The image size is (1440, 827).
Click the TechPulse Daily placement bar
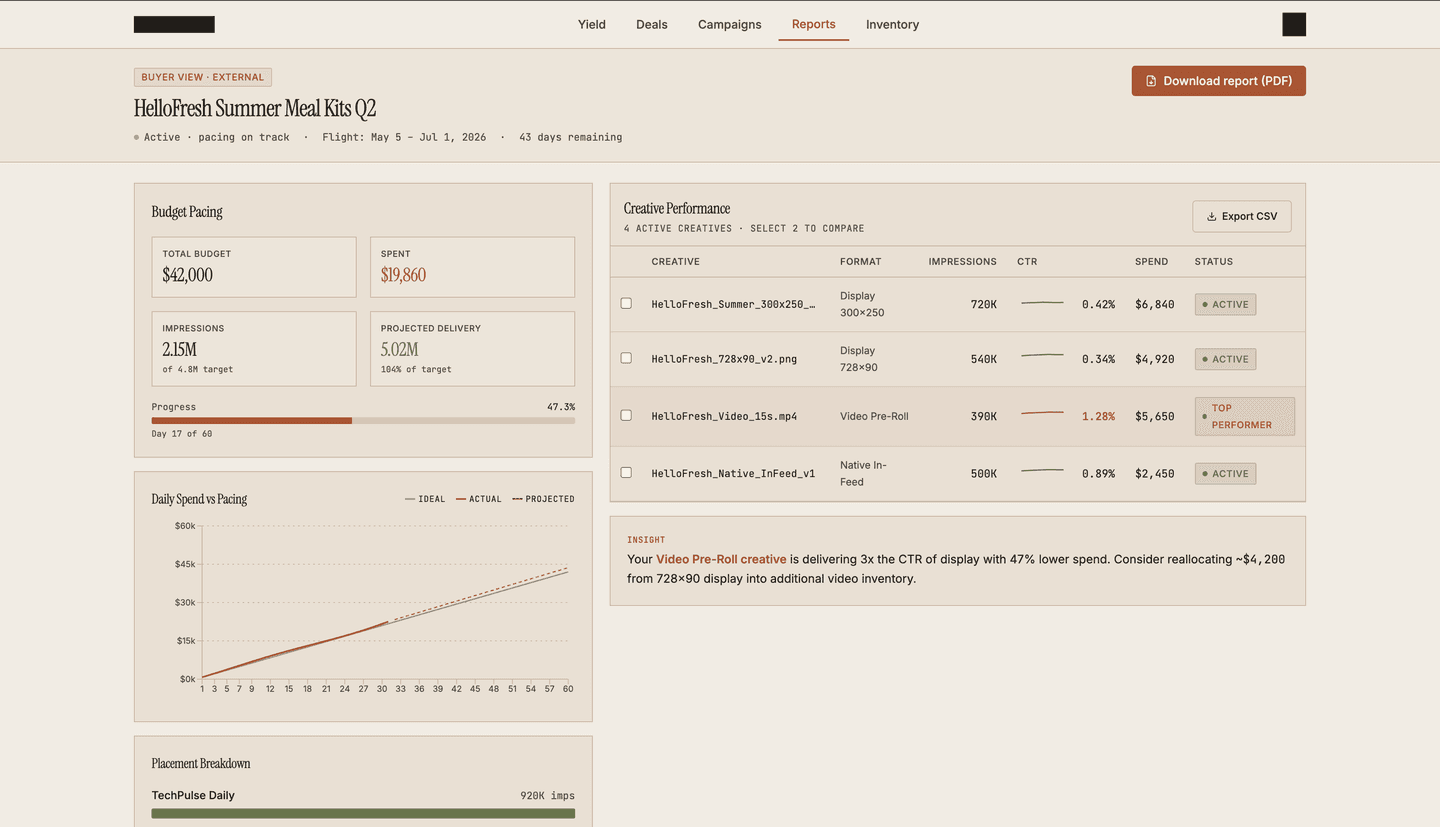click(363, 813)
